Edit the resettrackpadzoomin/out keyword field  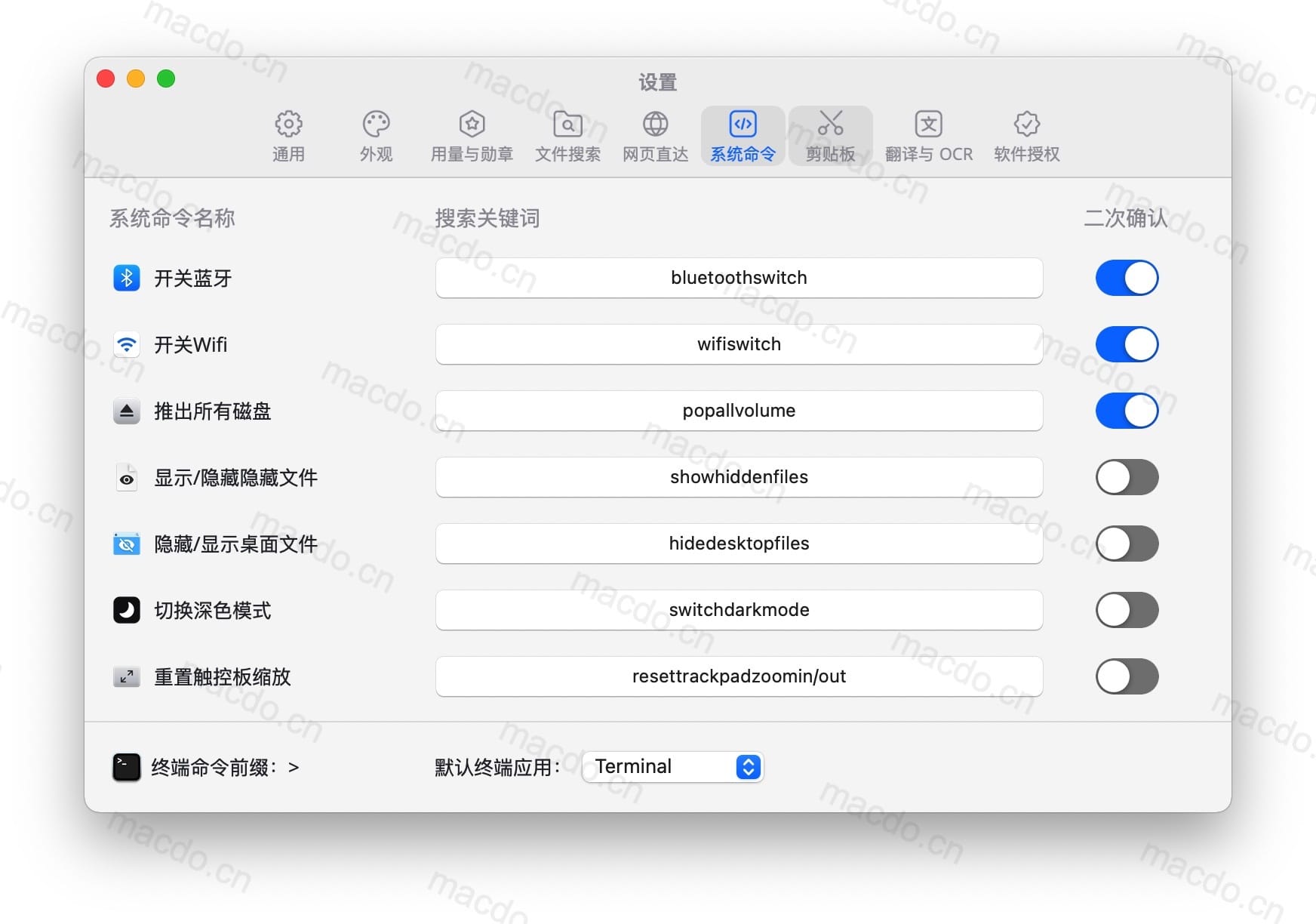[x=739, y=676]
